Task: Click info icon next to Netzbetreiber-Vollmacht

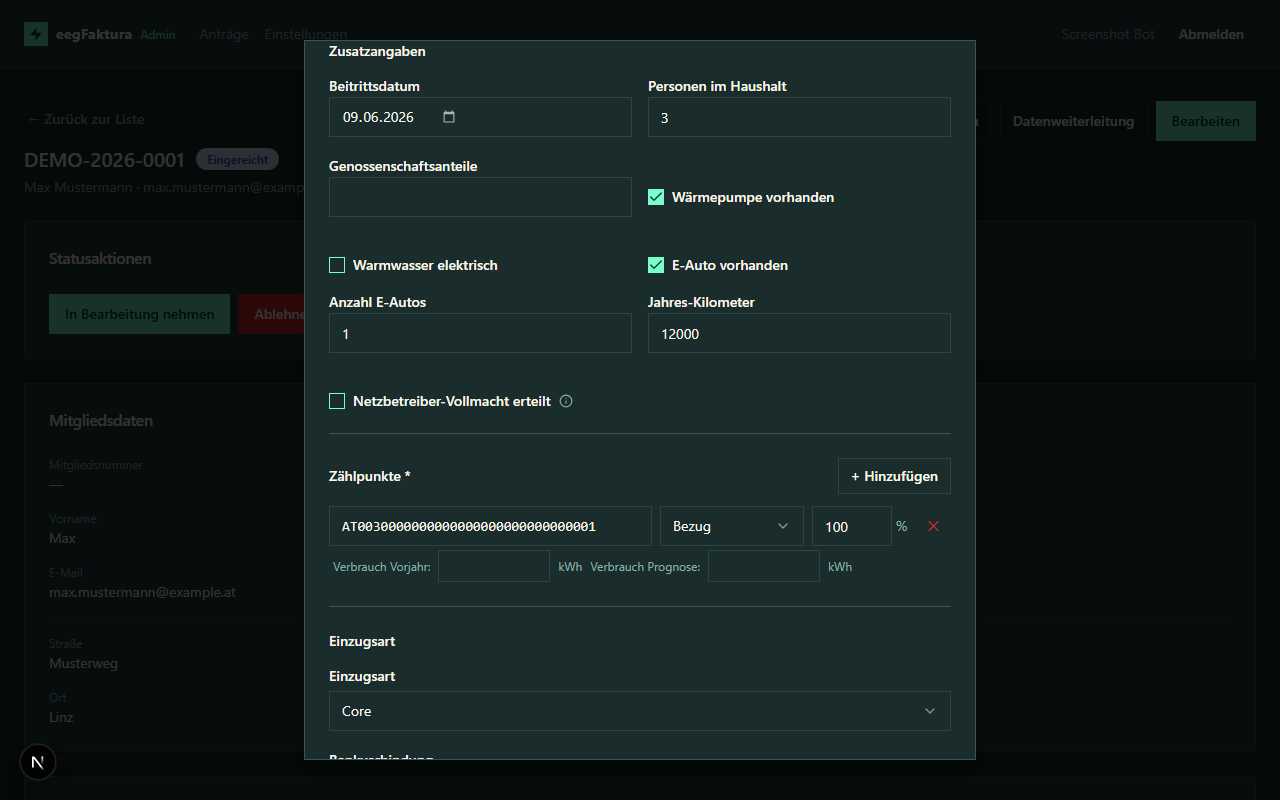Action: point(566,401)
